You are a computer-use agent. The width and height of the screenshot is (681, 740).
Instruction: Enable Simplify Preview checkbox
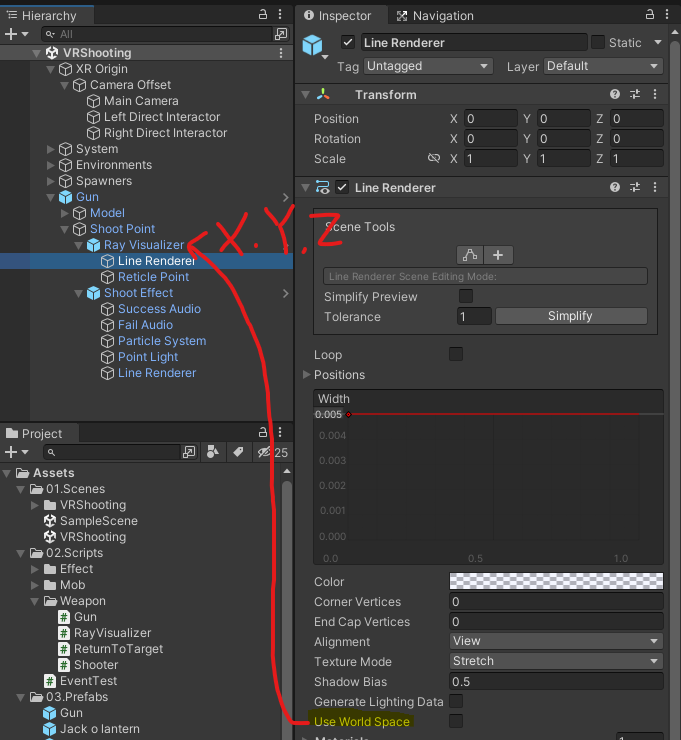pyautogui.click(x=466, y=296)
